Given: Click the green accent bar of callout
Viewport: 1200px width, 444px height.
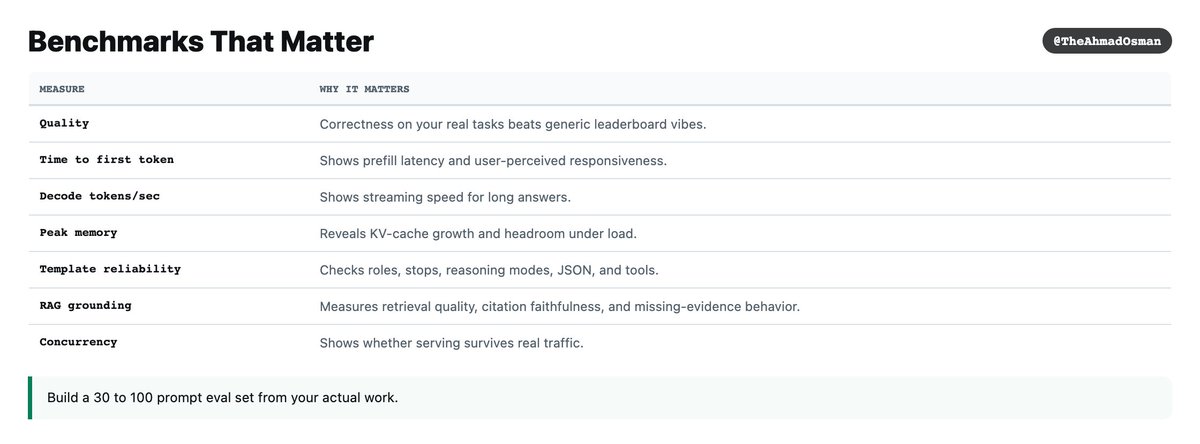Looking at the screenshot, I should pyautogui.click(x=30, y=398).
